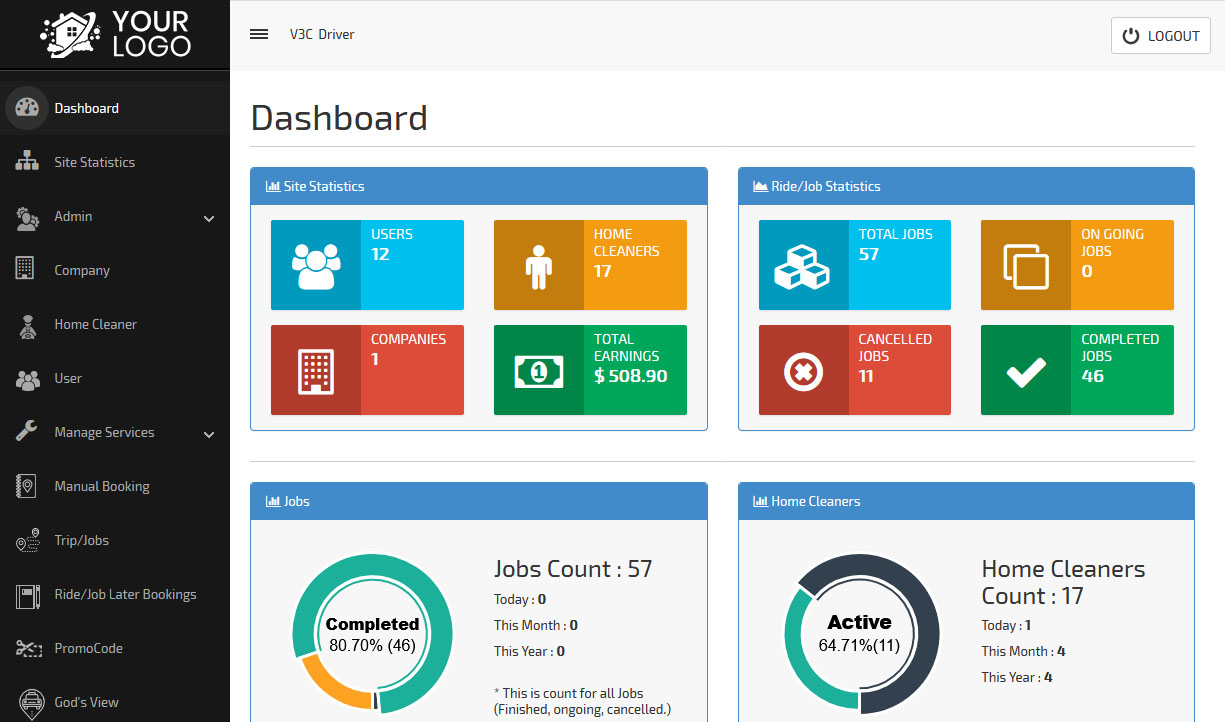The height and width of the screenshot is (722, 1225).
Task: Select Manual Booking in sidebar
Action: coord(115,486)
